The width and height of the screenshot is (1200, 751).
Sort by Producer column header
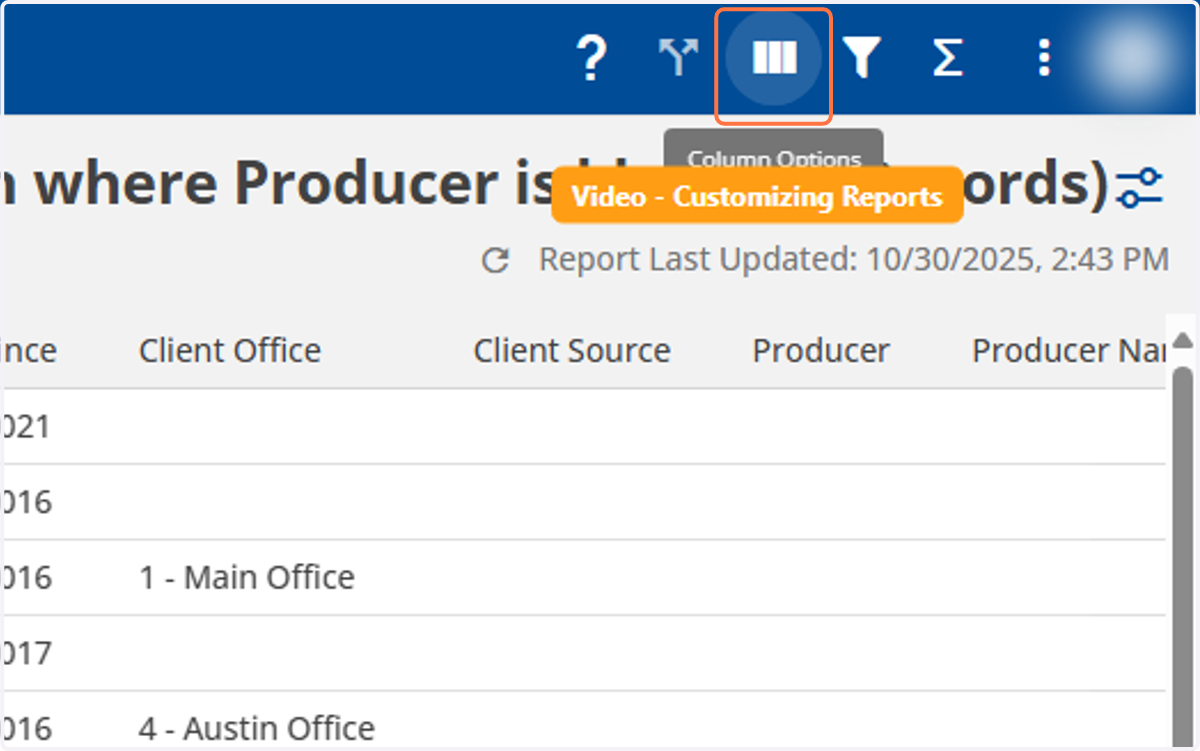[x=821, y=351]
